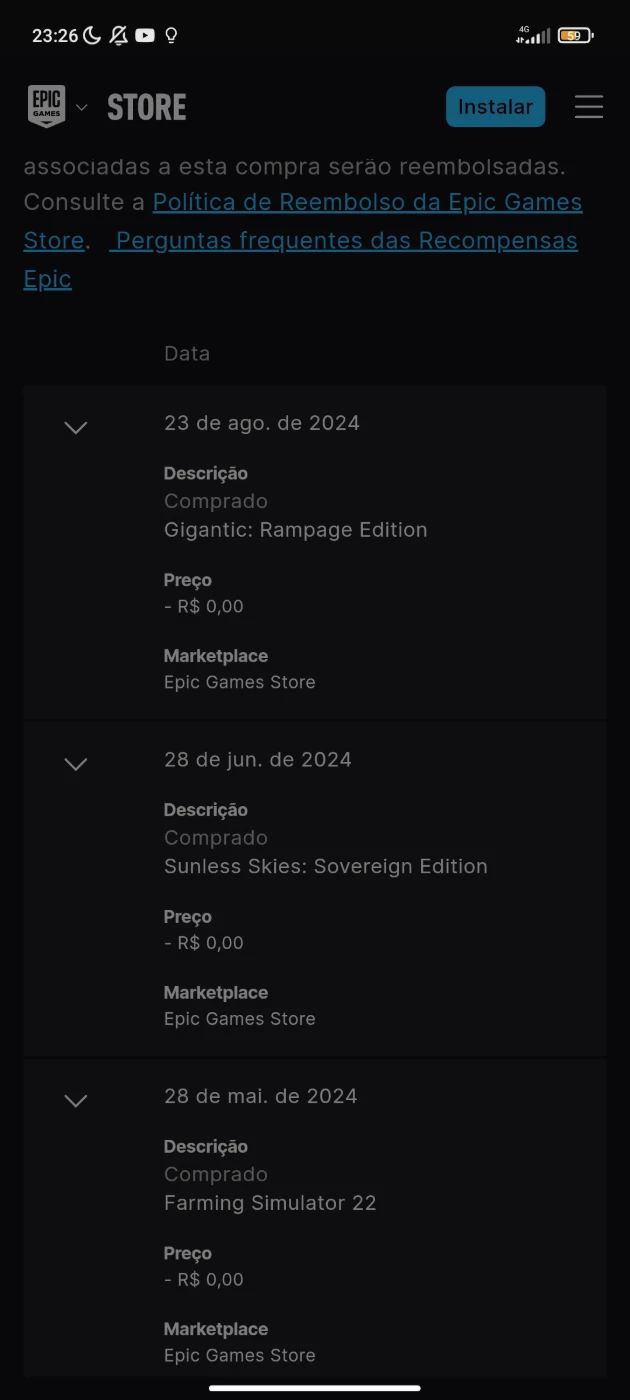The width and height of the screenshot is (630, 1400).
Task: Select the Sunless Skies: Sovereign Edition entry
Action: (325, 866)
